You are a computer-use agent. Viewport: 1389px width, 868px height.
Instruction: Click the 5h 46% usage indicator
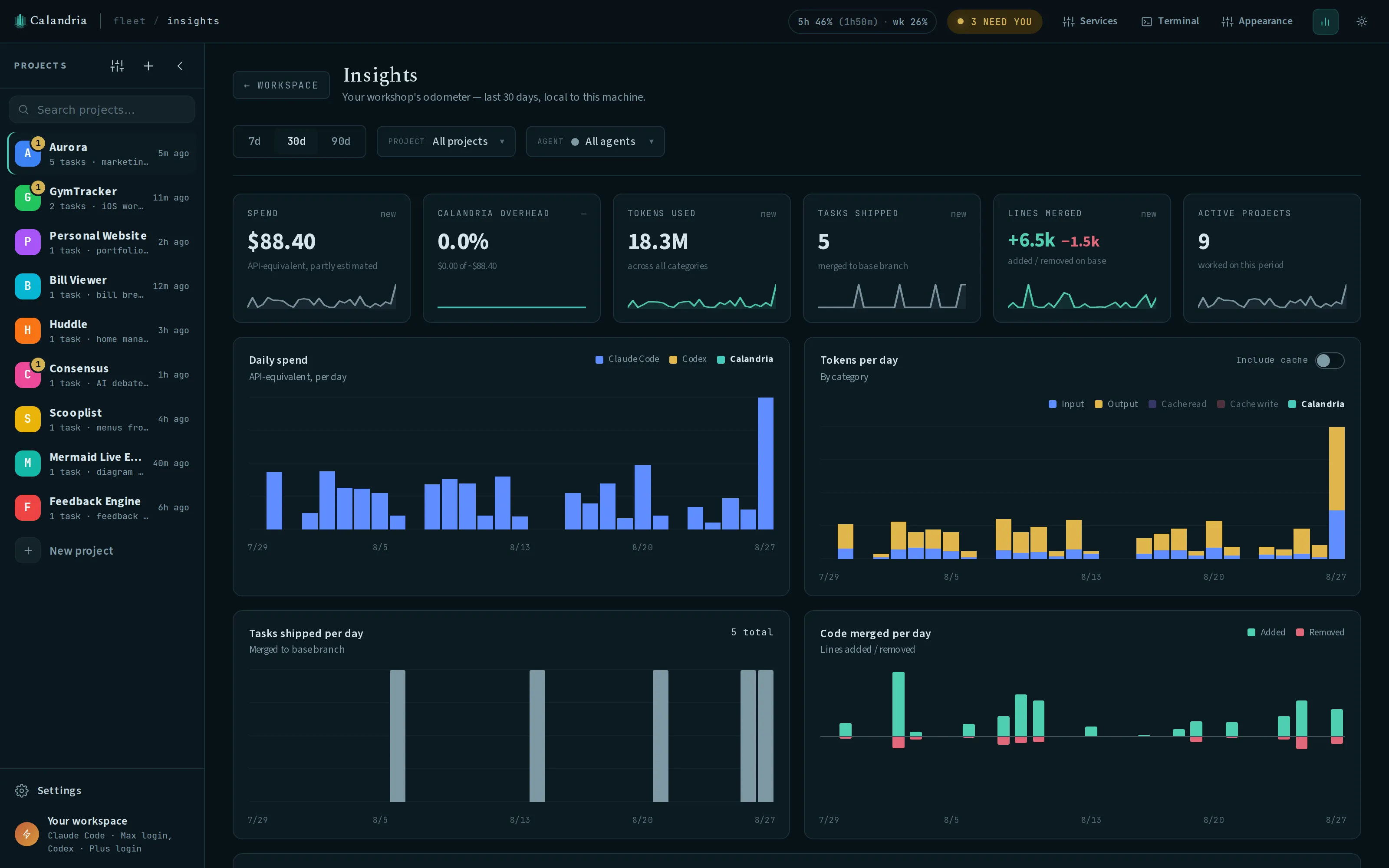[862, 22]
